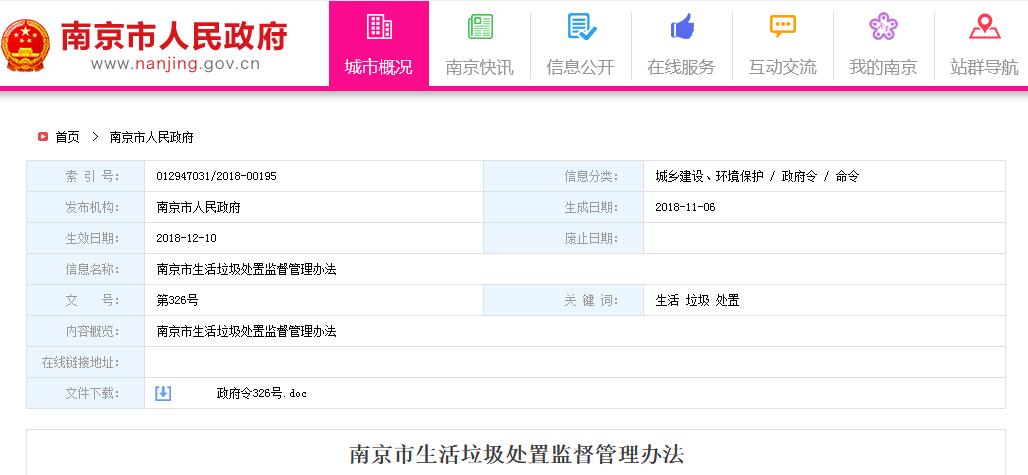Click the 在线服务 thumbs-up icon

682,27
